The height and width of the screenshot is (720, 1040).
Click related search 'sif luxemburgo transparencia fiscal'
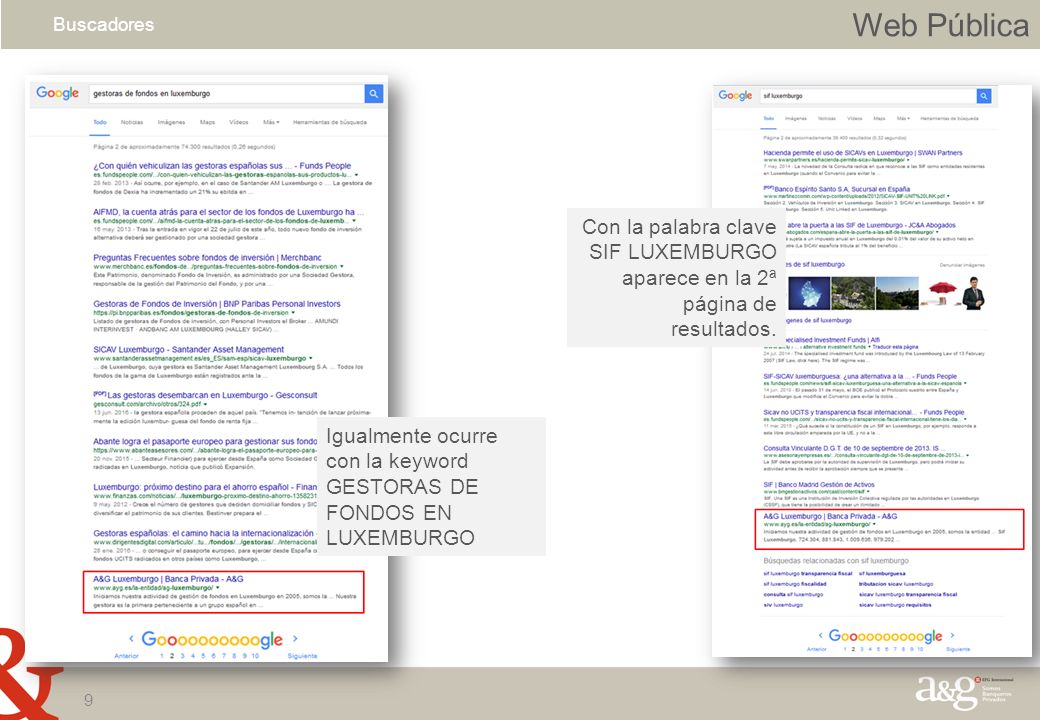pos(807,573)
